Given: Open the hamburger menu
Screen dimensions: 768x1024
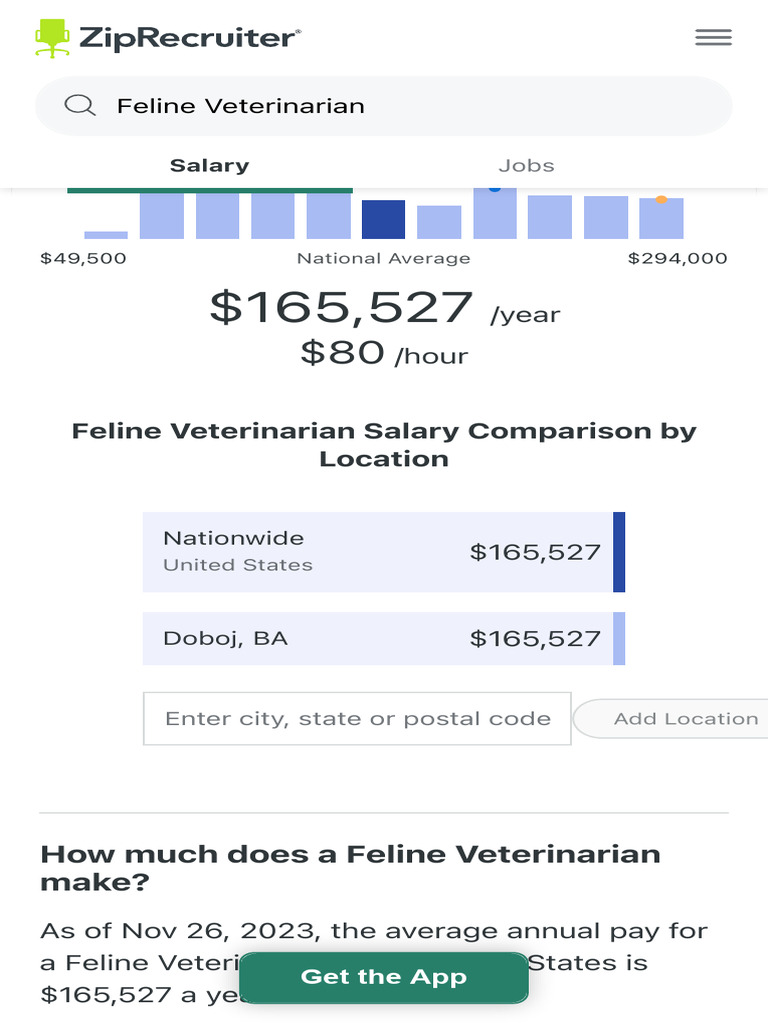Looking at the screenshot, I should click(x=713, y=38).
